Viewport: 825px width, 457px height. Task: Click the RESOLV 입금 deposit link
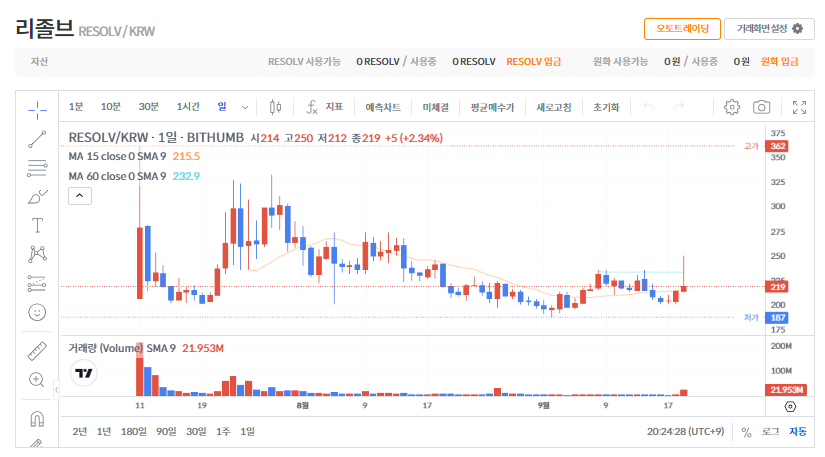click(534, 62)
